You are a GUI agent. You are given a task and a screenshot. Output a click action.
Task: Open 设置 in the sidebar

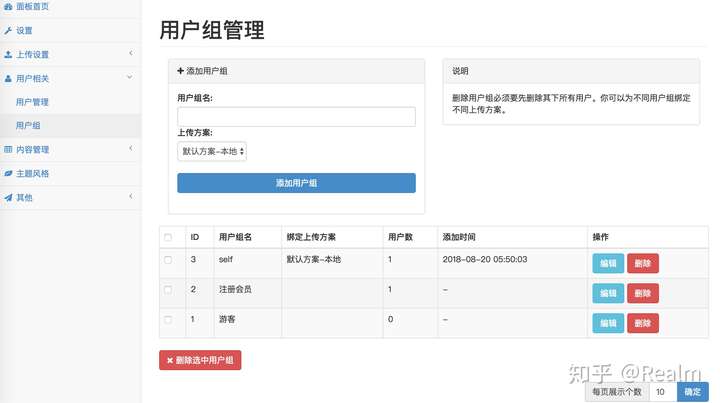(24, 31)
